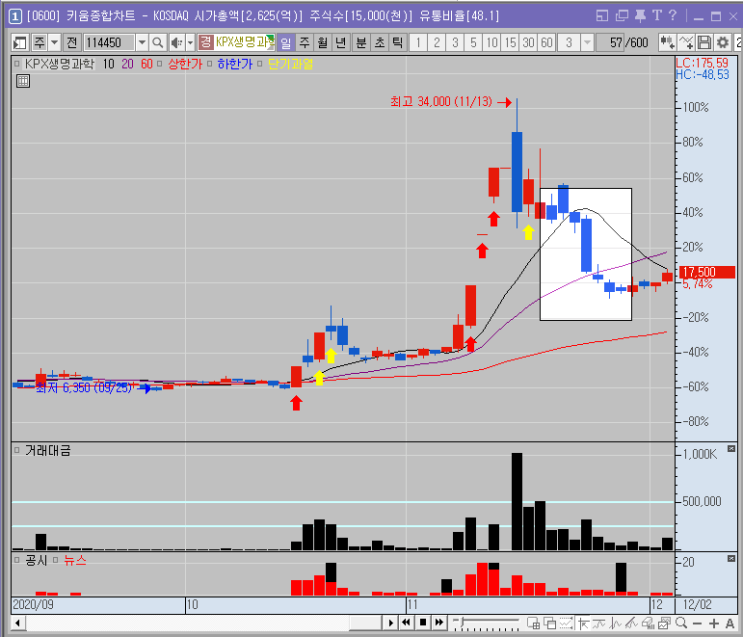The height and width of the screenshot is (637, 743).
Task: Click the dotted chart range icon at bottom
Action: pos(566,623)
